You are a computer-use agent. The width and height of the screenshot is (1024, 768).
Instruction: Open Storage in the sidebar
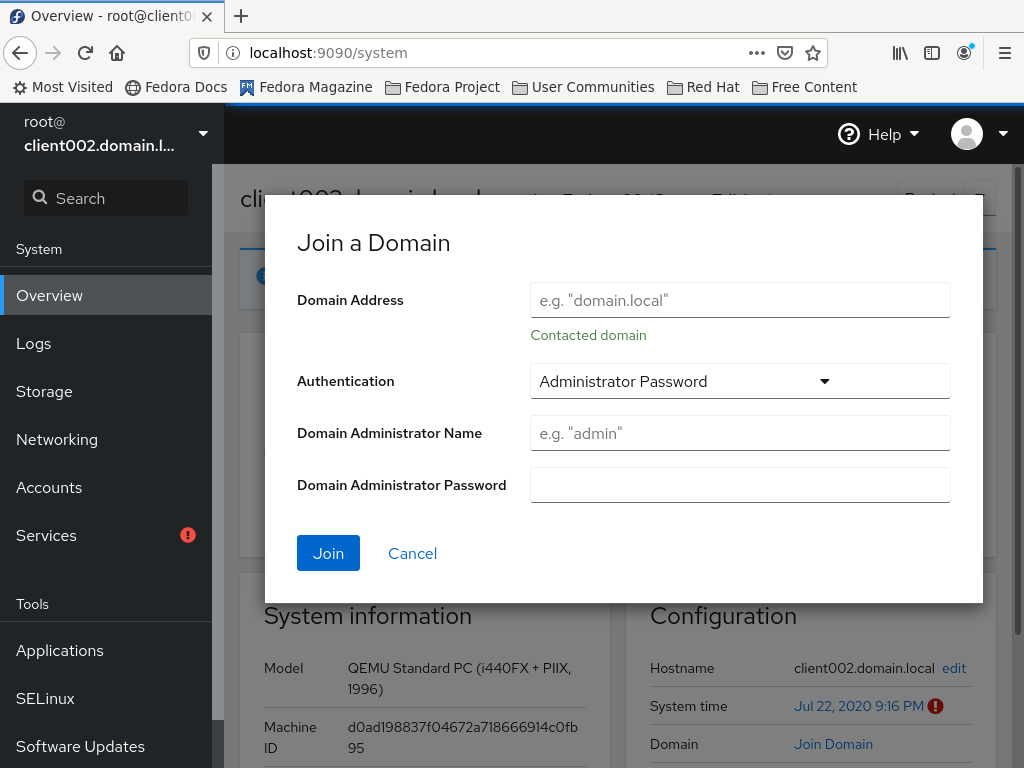click(x=106, y=392)
